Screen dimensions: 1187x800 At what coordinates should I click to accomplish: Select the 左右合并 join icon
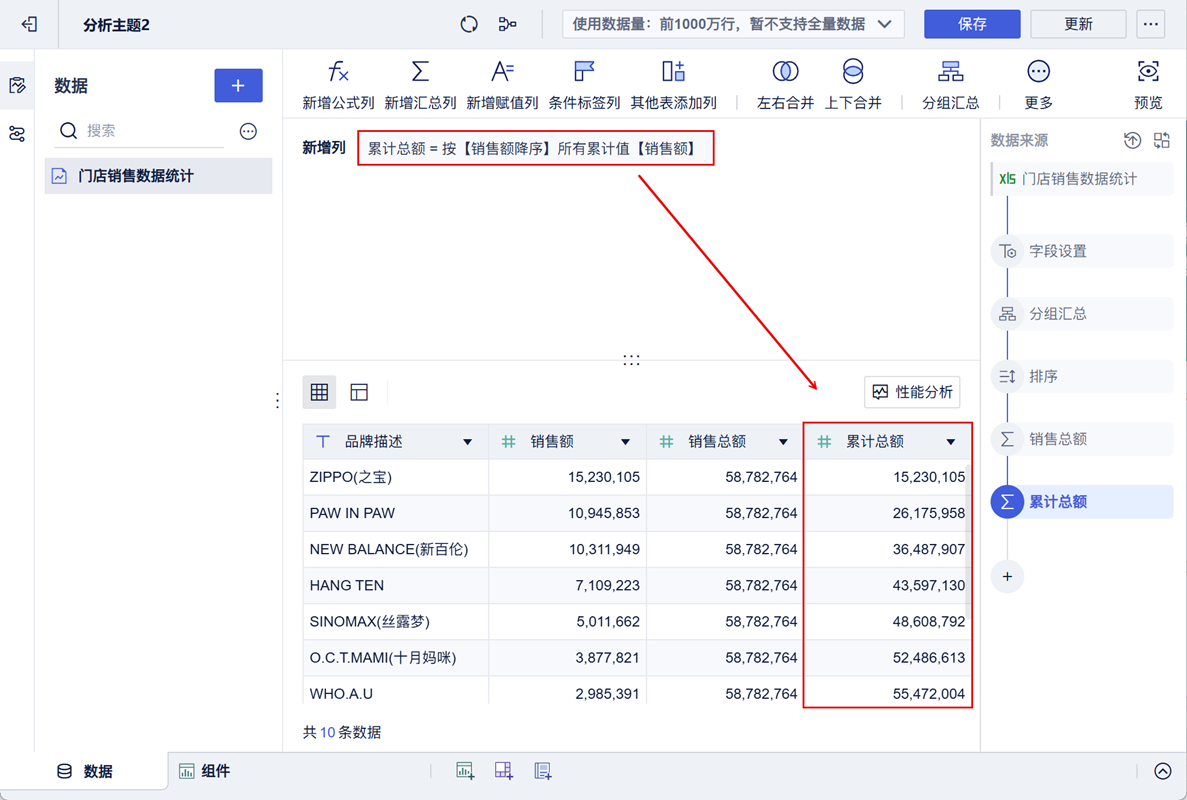(x=785, y=72)
